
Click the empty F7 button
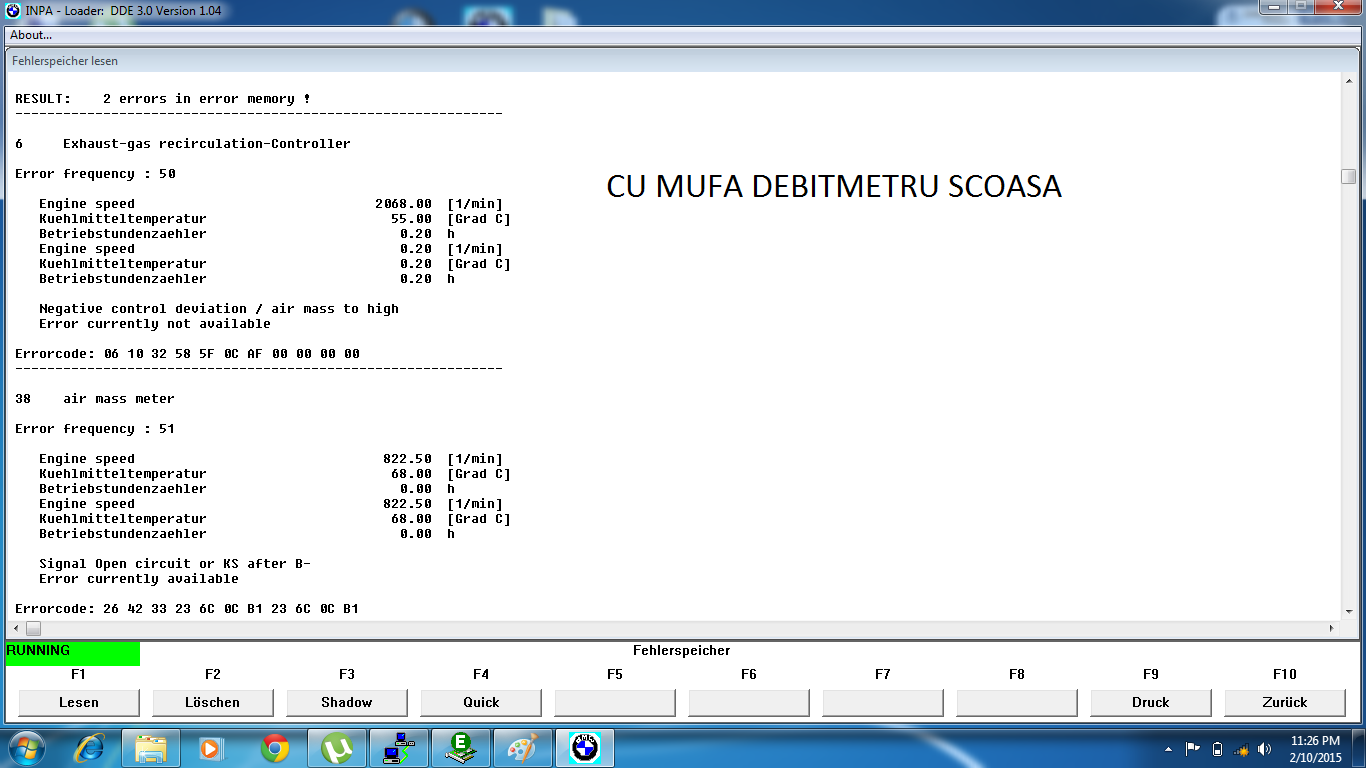coord(883,703)
